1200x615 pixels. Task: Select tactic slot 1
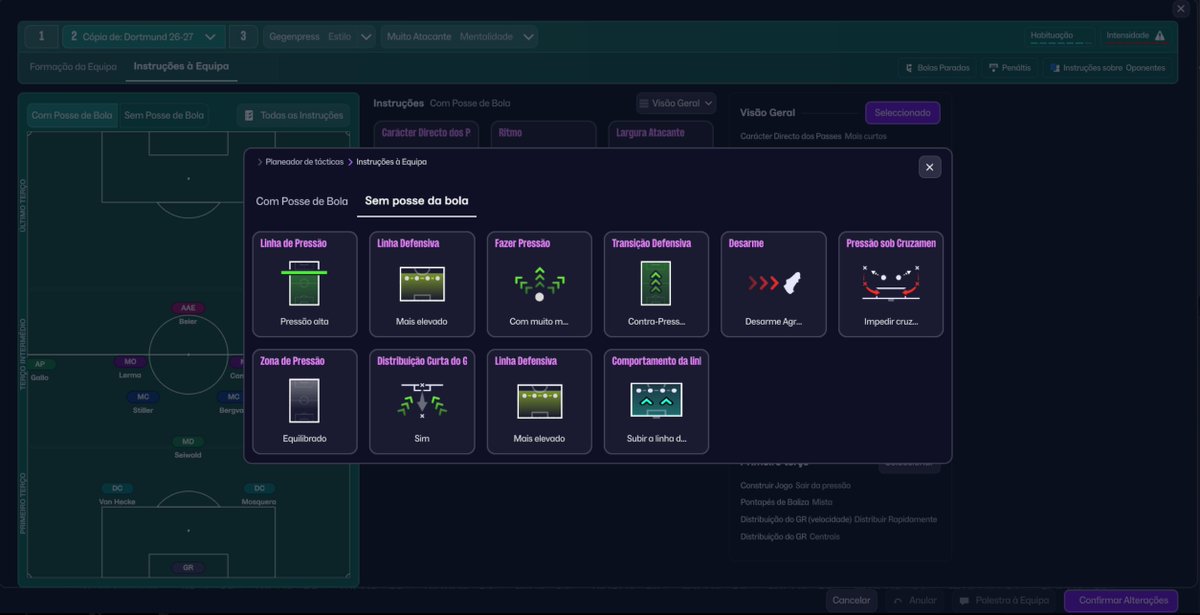41,37
